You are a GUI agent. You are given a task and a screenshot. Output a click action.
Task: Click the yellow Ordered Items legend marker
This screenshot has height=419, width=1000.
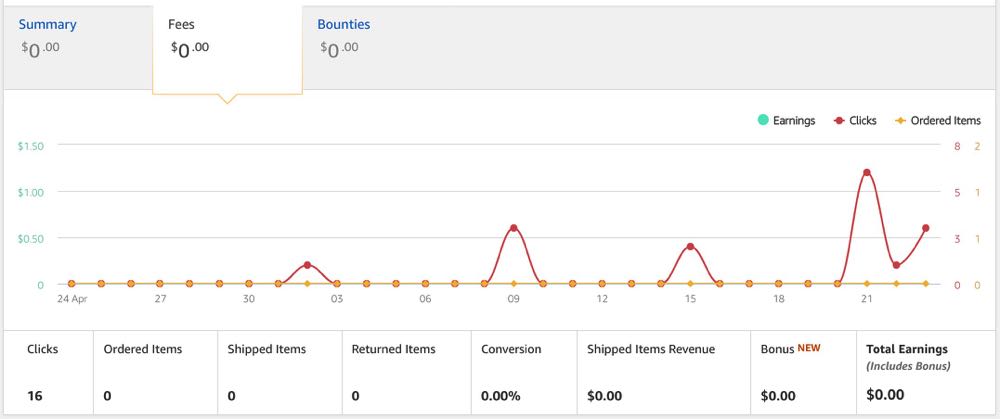(901, 121)
